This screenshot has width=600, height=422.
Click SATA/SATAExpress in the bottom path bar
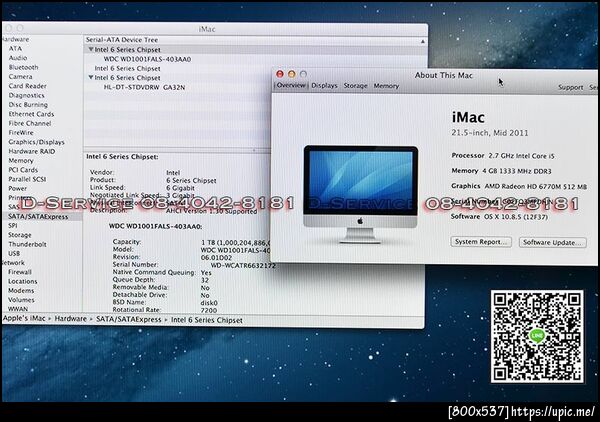pos(129,319)
